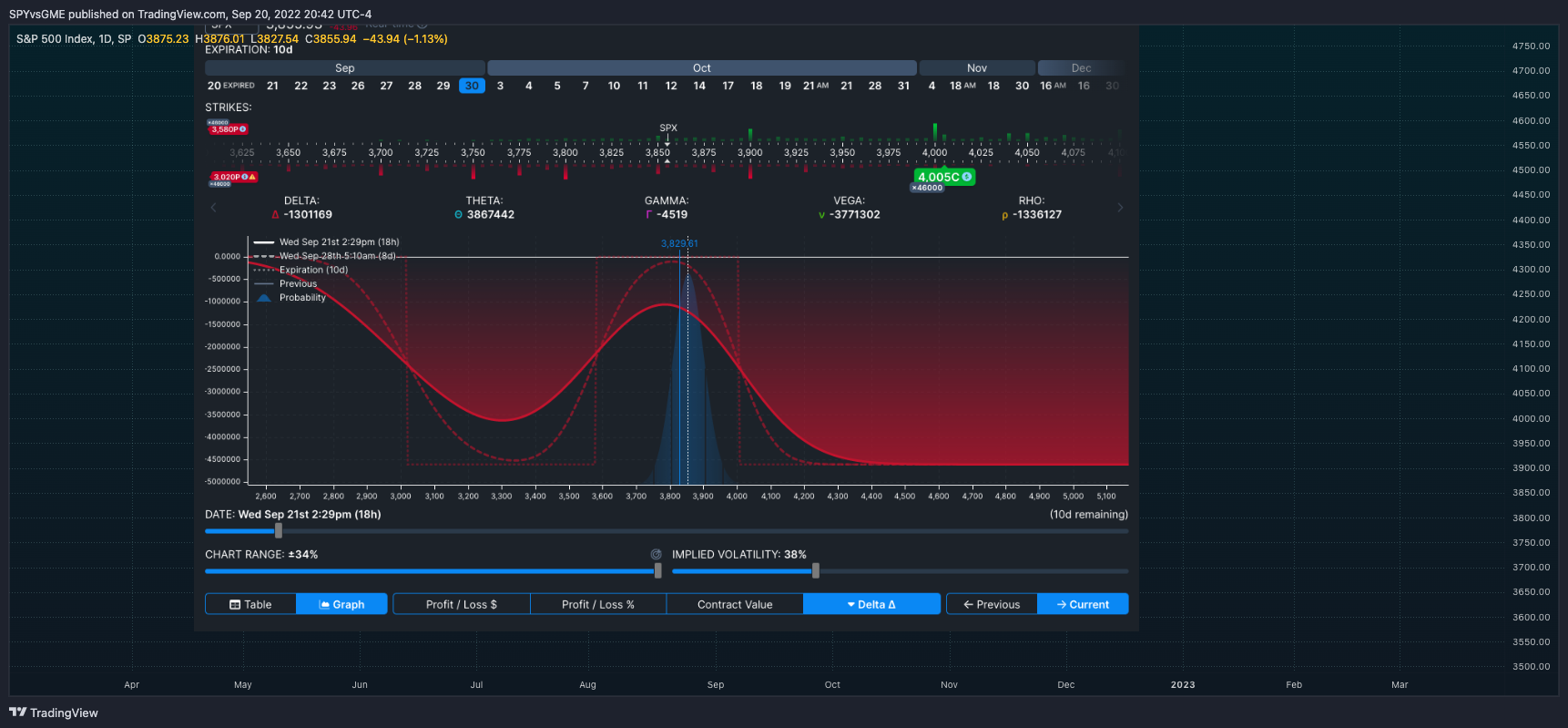Click the reset icon beside Chart Range

tap(656, 554)
